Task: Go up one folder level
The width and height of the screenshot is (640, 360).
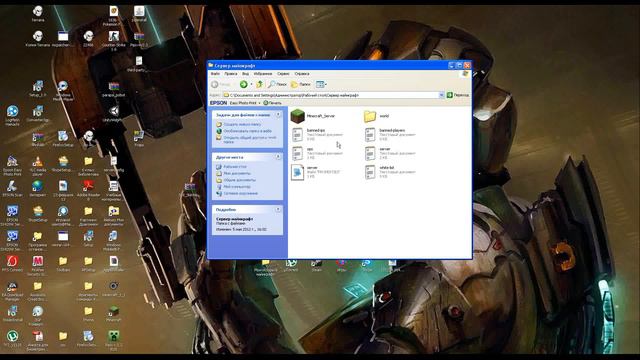Action: pyautogui.click(x=259, y=84)
